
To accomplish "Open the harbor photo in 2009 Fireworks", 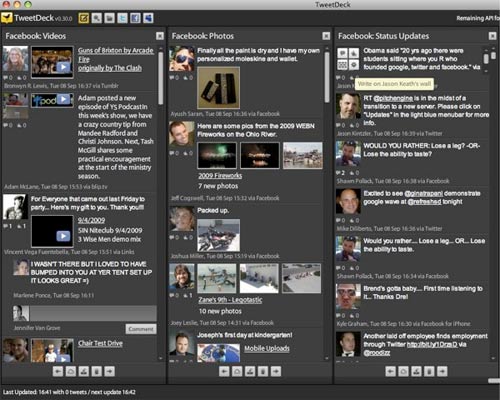I will (303, 155).
